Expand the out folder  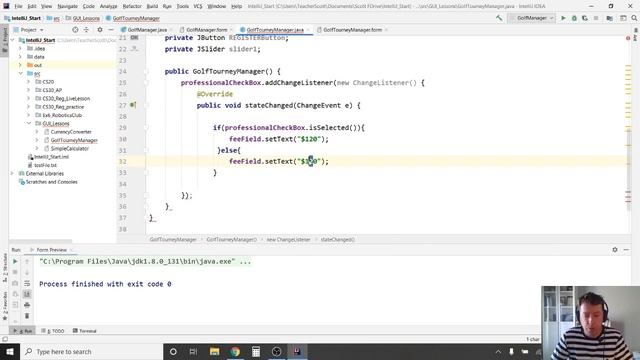pyautogui.click(x=20, y=65)
